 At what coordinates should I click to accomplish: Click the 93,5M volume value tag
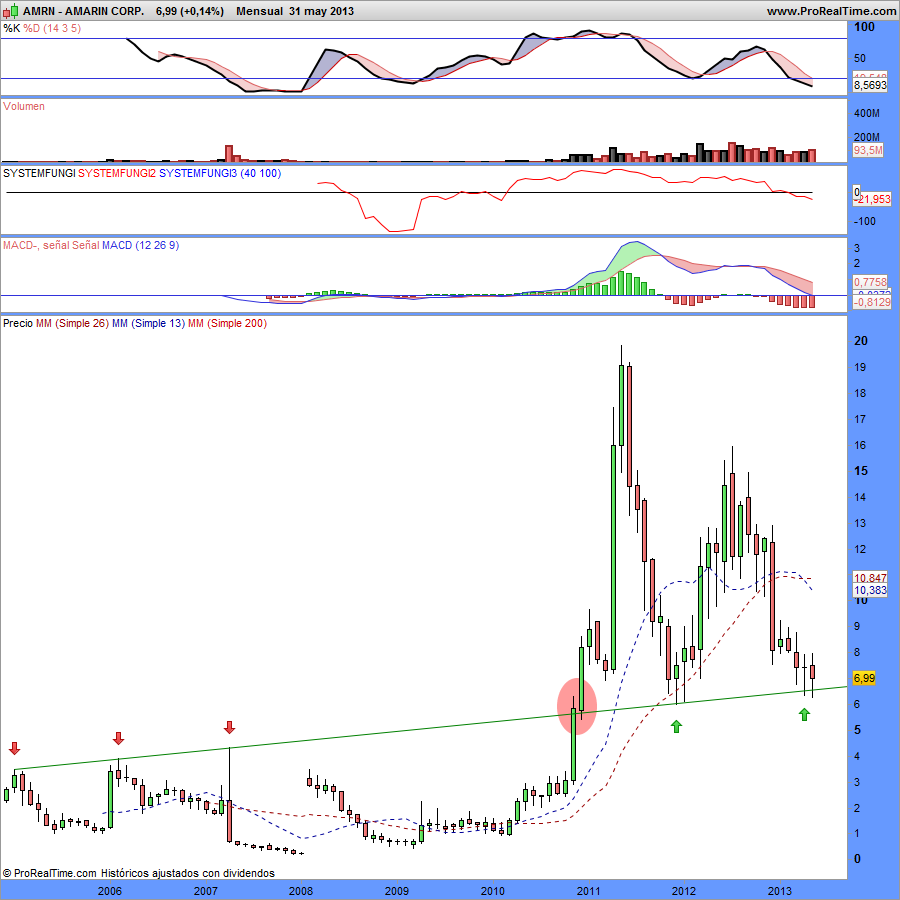tap(868, 150)
